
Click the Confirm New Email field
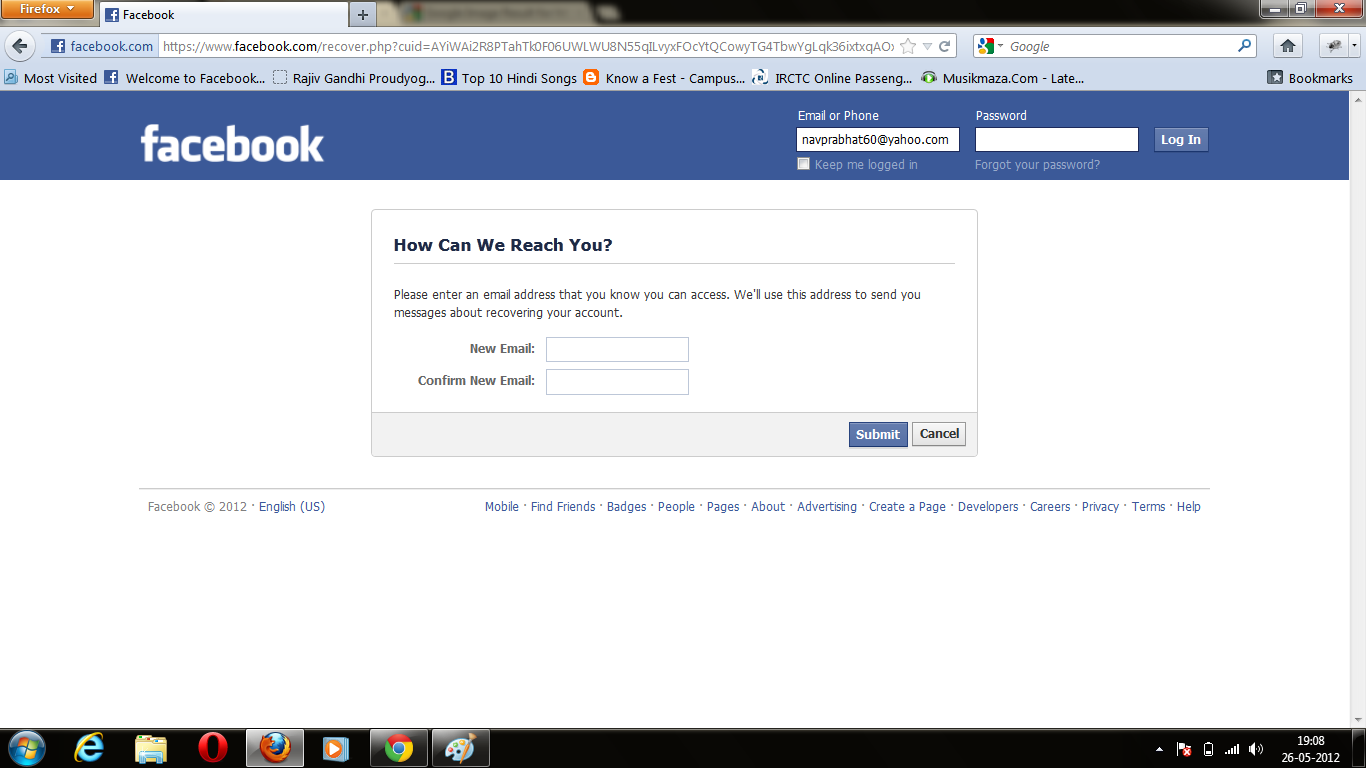[617, 382]
